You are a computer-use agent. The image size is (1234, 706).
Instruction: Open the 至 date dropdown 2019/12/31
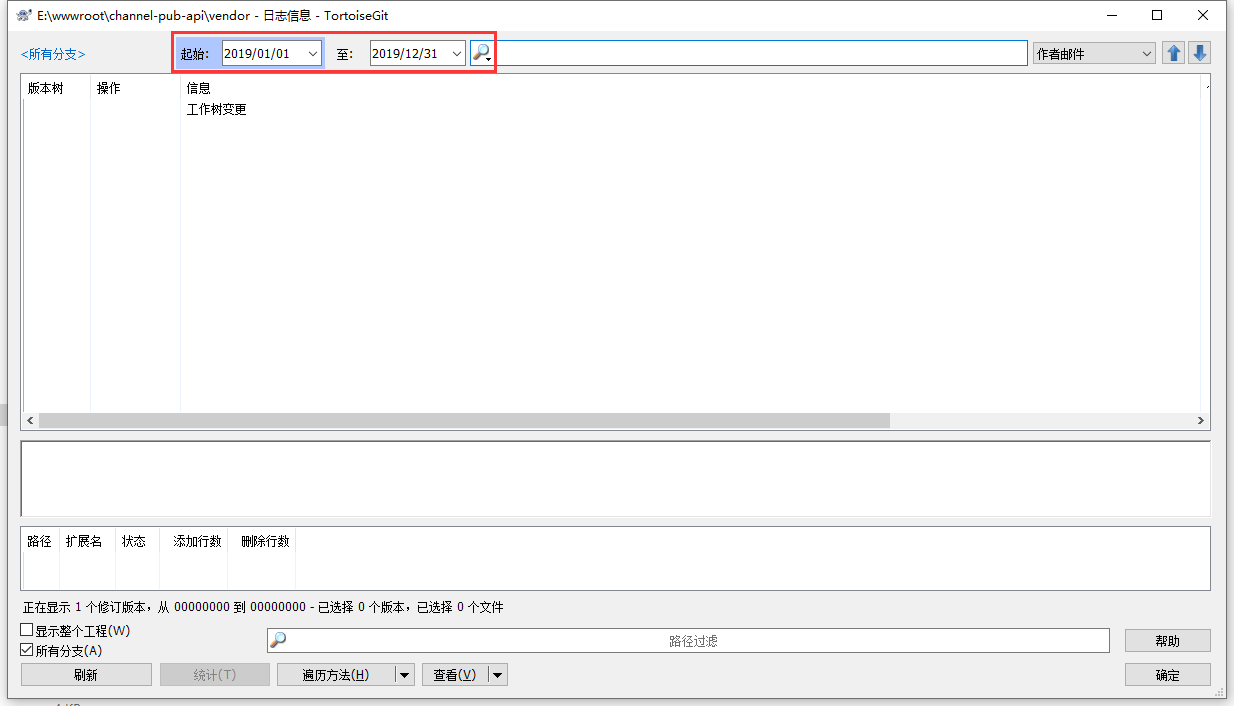456,54
